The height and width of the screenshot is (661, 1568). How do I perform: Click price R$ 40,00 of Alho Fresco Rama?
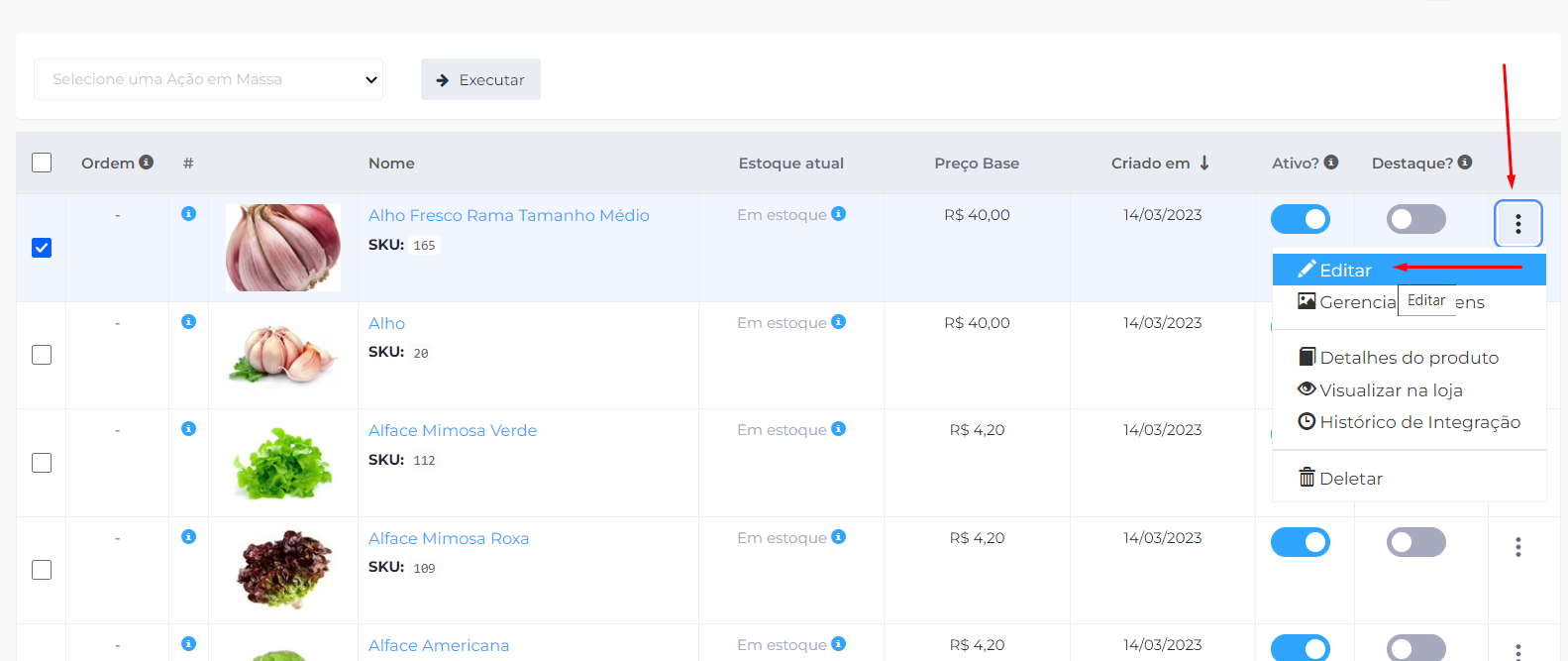click(977, 215)
